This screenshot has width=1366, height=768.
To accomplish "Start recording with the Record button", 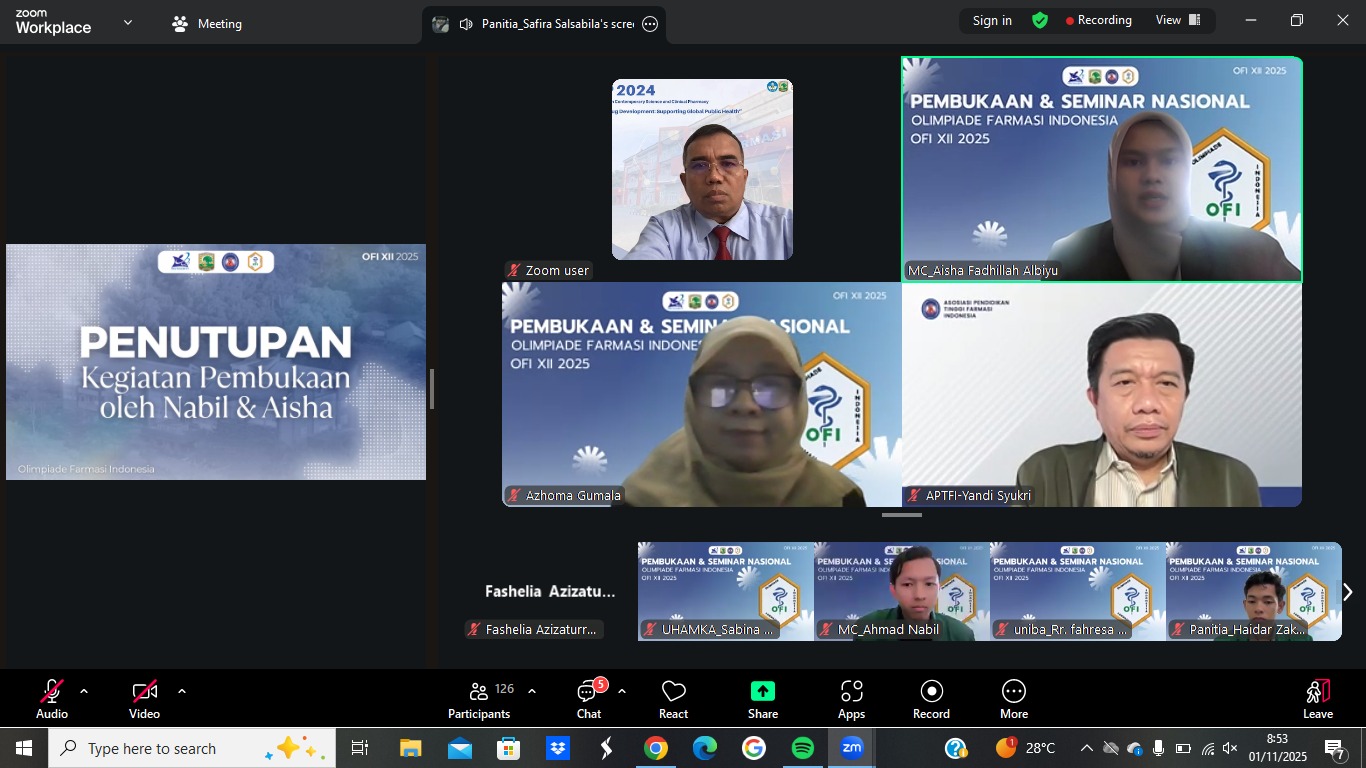I will pyautogui.click(x=931, y=699).
